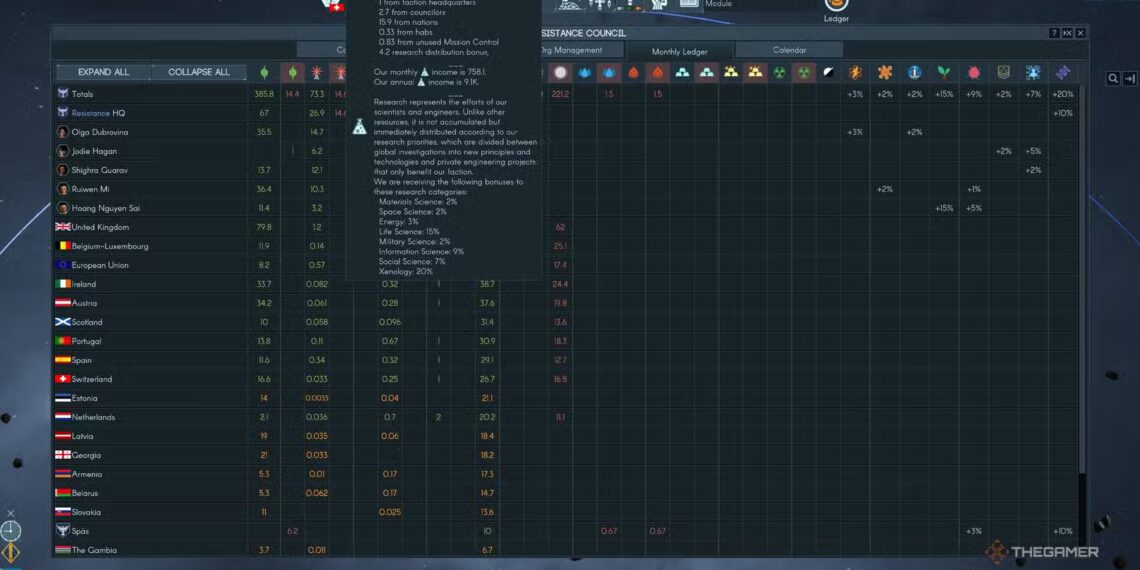Screen dimensions: 1140x570
Task: Click the Spain row flag icon
Action: (63, 360)
